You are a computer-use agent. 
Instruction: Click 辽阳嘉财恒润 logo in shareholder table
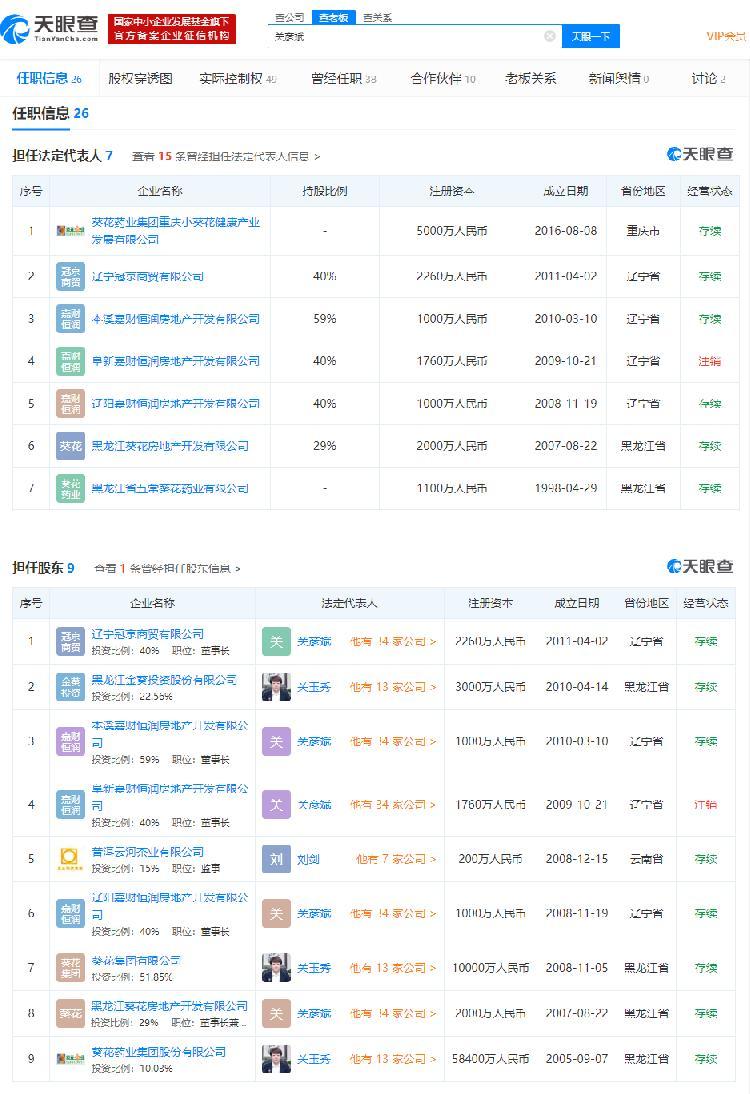[x=70, y=913]
